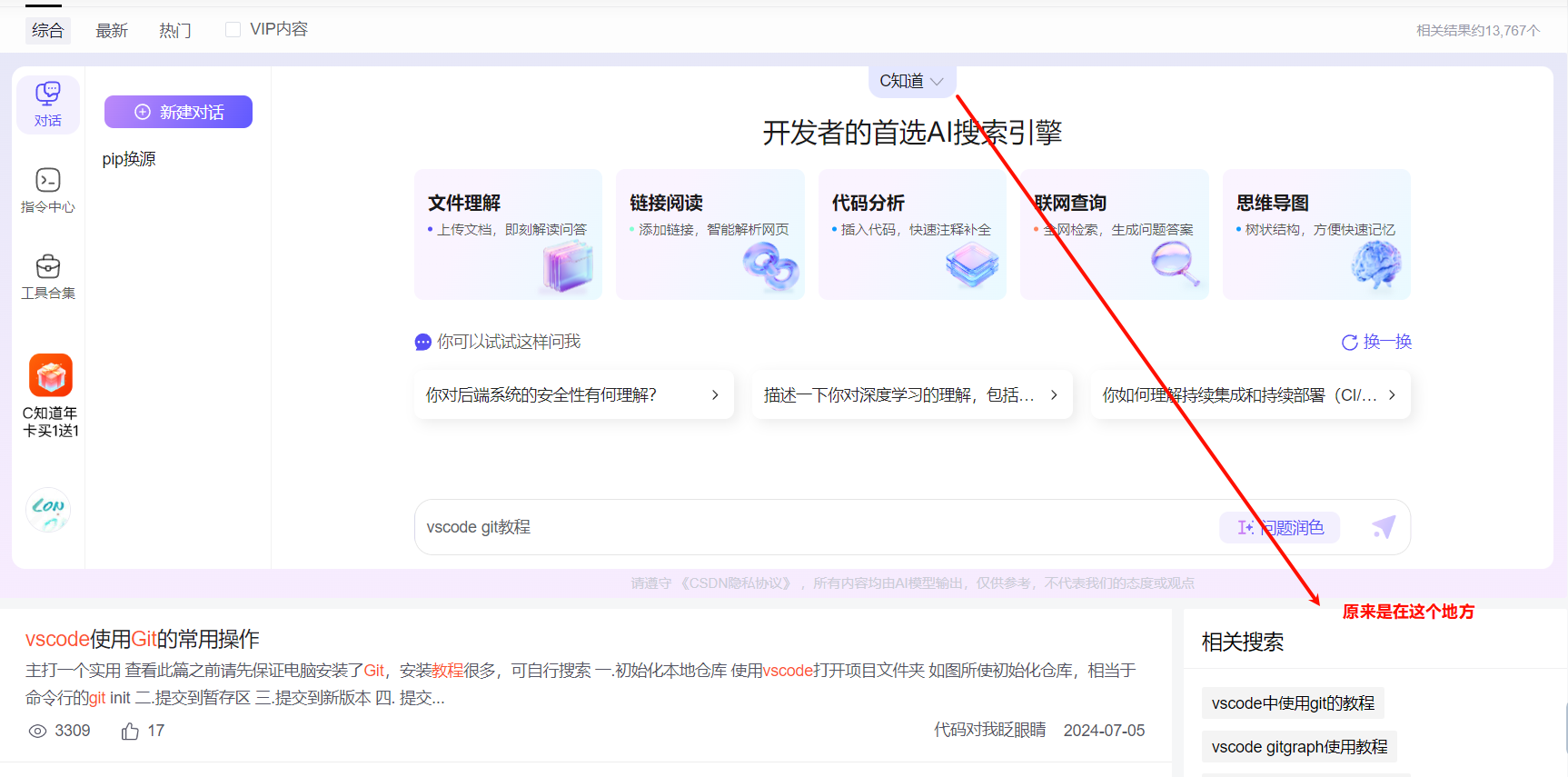Open the 代码分析 feature card
Image resolution: width=1568 pixels, height=777 pixels.
pos(912,234)
